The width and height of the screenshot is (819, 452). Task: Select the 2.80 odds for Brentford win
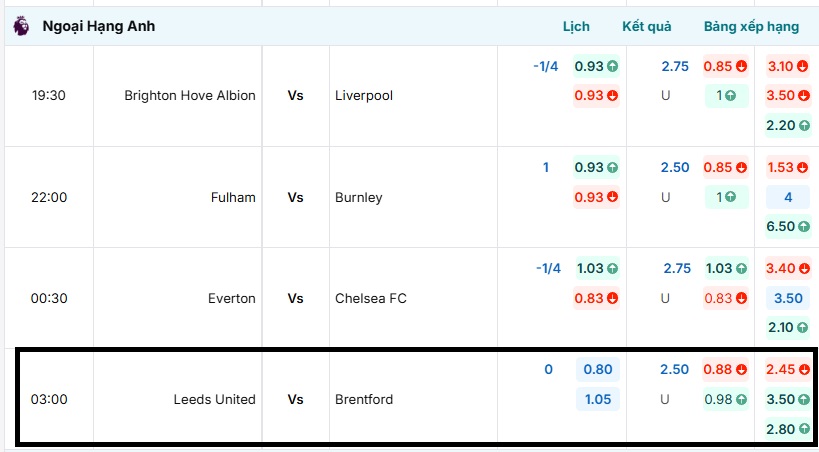(788, 428)
